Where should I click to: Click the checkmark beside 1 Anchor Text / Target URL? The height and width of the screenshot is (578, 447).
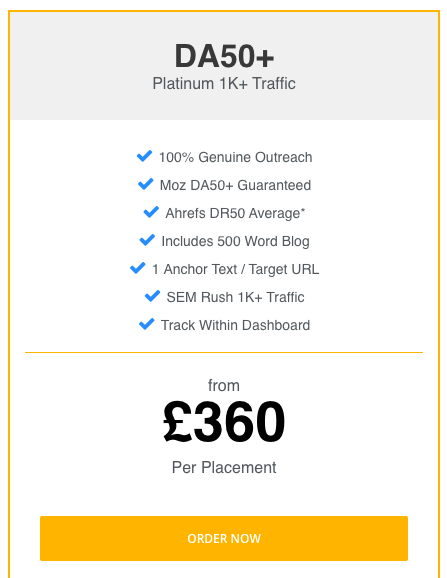pyautogui.click(x=138, y=268)
